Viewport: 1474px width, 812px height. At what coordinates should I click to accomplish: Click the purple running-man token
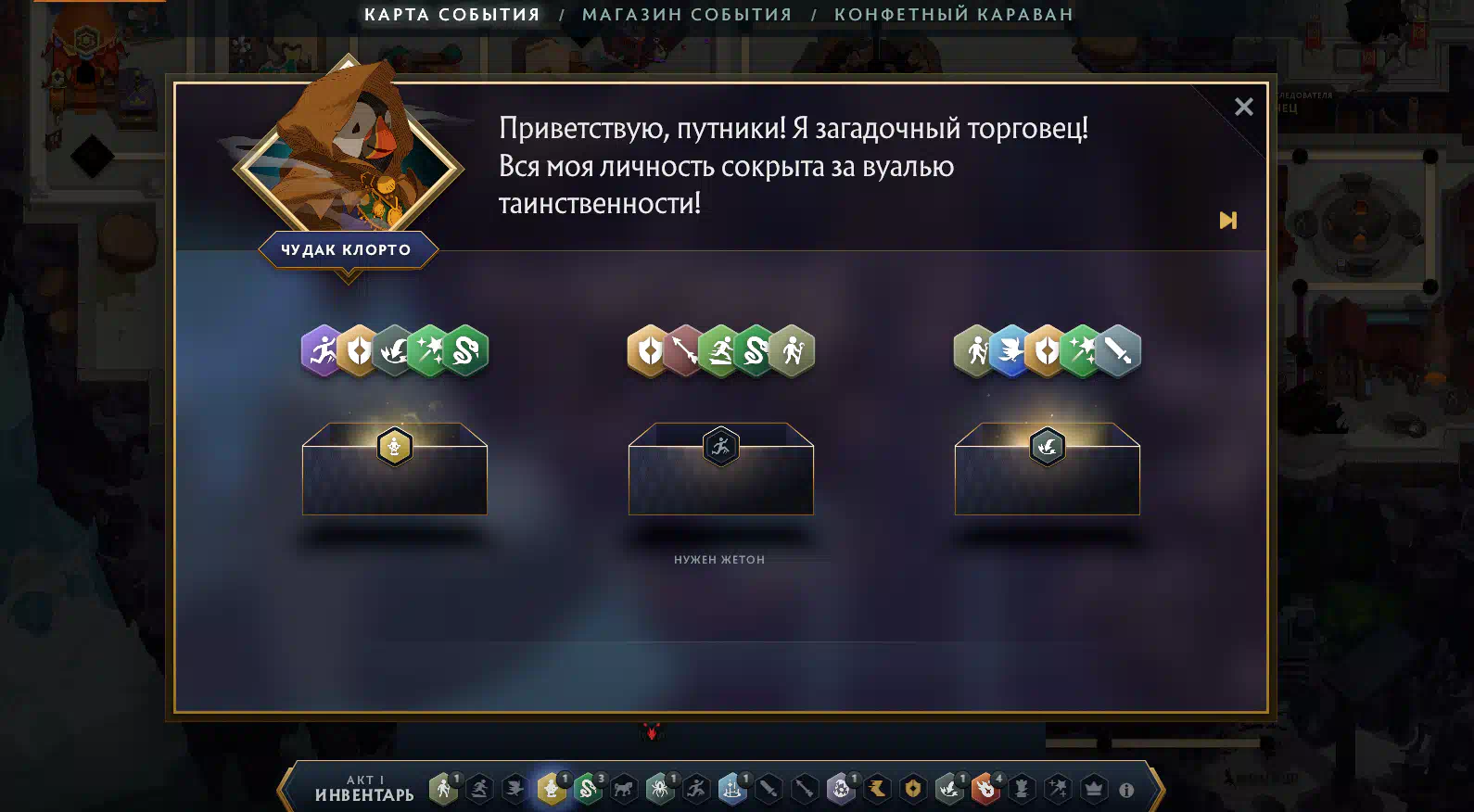pos(322,350)
